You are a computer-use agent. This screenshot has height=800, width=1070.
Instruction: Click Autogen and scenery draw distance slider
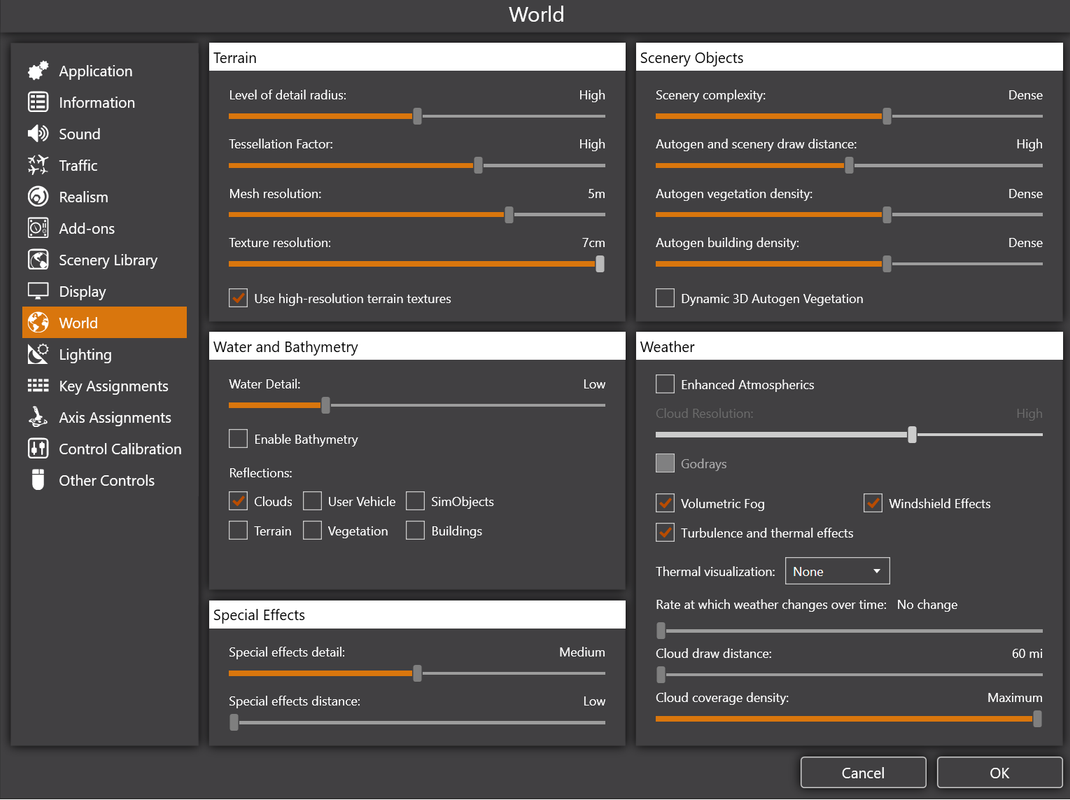coord(849,165)
